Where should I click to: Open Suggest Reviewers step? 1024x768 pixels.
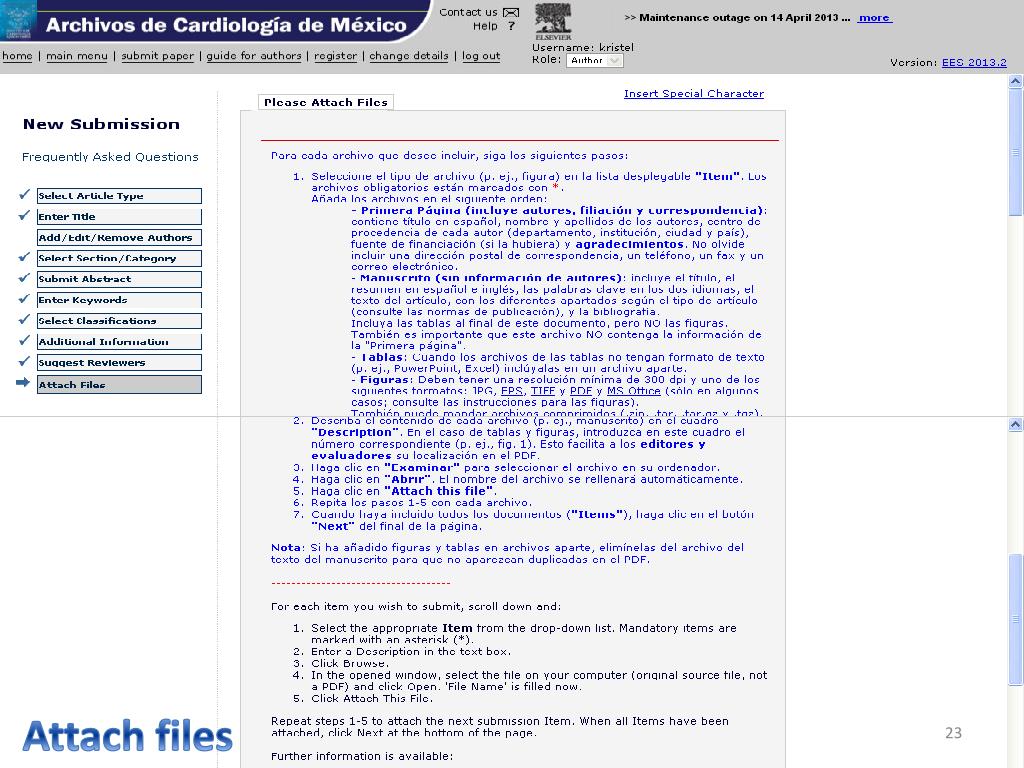click(119, 363)
